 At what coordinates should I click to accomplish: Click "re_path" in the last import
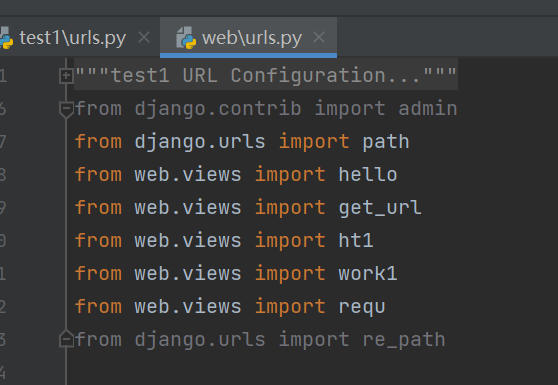[x=404, y=339]
